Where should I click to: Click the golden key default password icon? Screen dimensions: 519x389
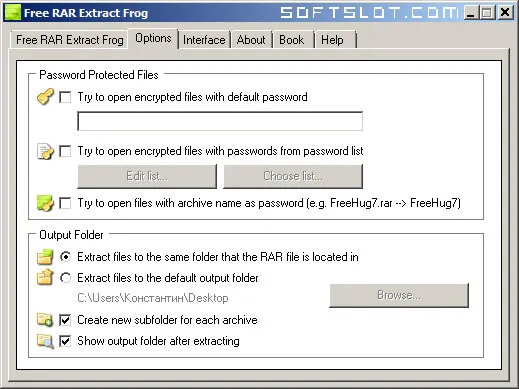pyautogui.click(x=45, y=97)
